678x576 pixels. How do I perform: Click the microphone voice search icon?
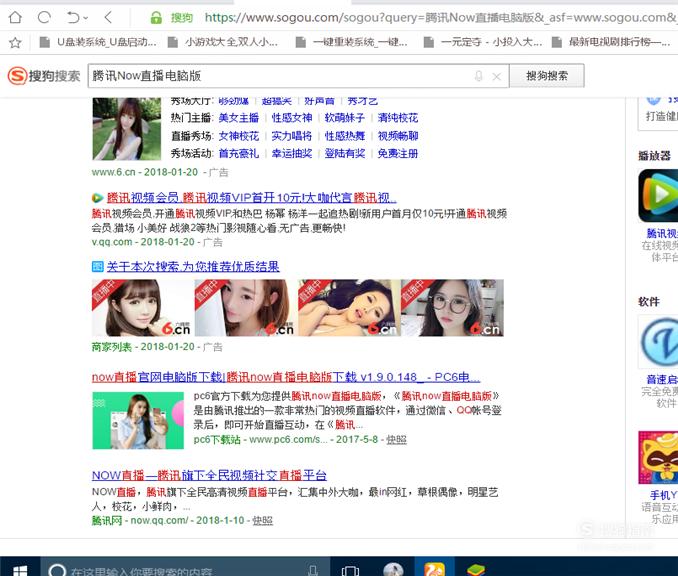click(x=478, y=77)
